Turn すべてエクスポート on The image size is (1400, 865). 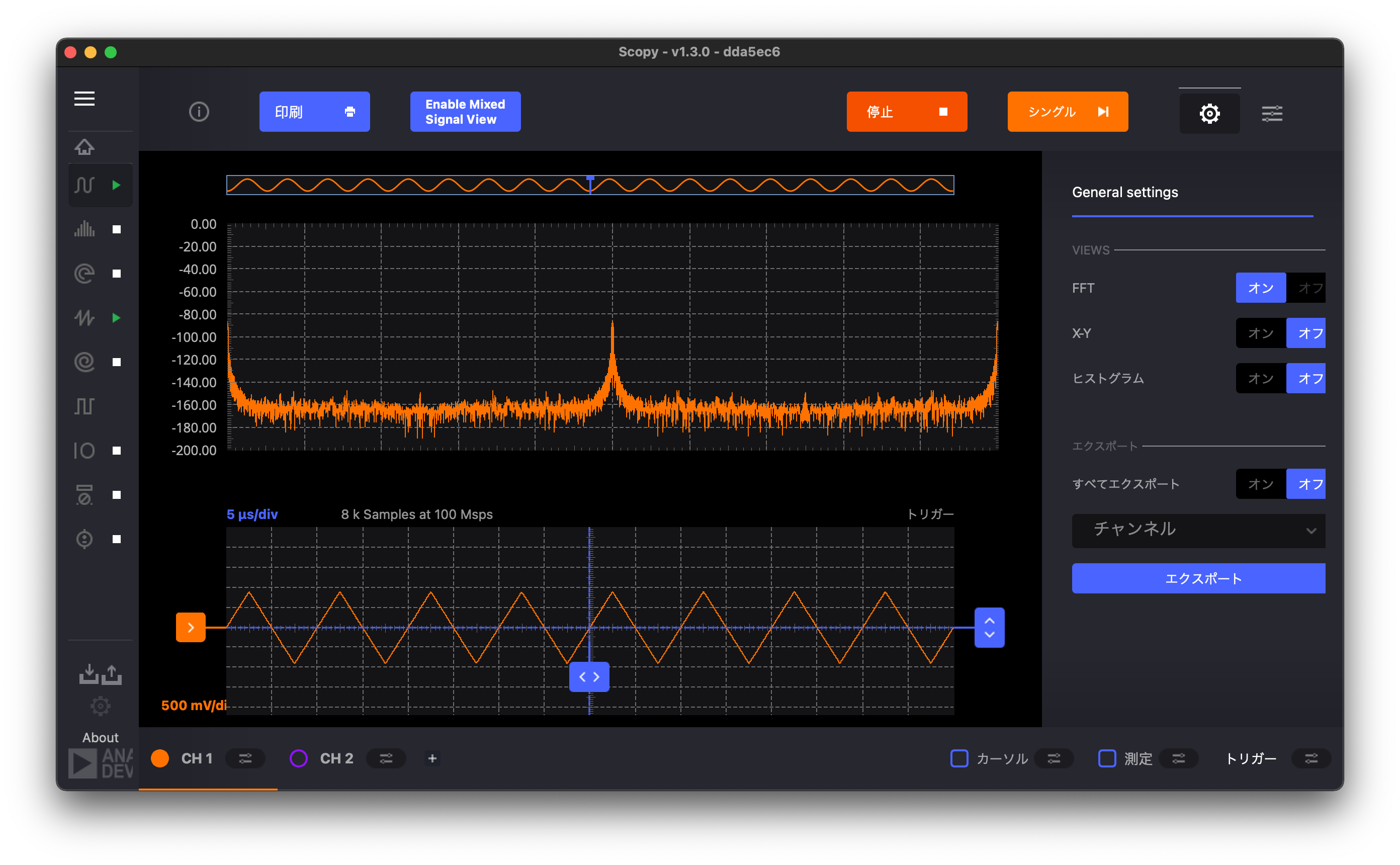point(1261,484)
